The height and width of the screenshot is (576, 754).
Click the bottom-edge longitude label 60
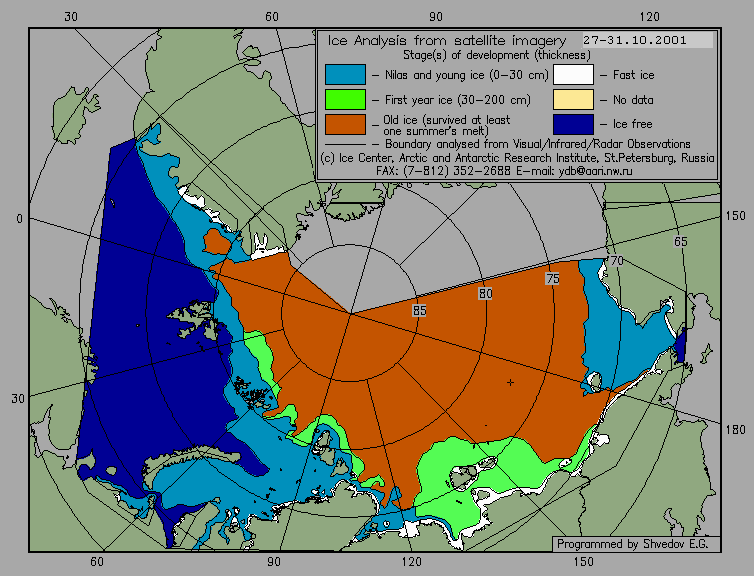tap(97, 562)
